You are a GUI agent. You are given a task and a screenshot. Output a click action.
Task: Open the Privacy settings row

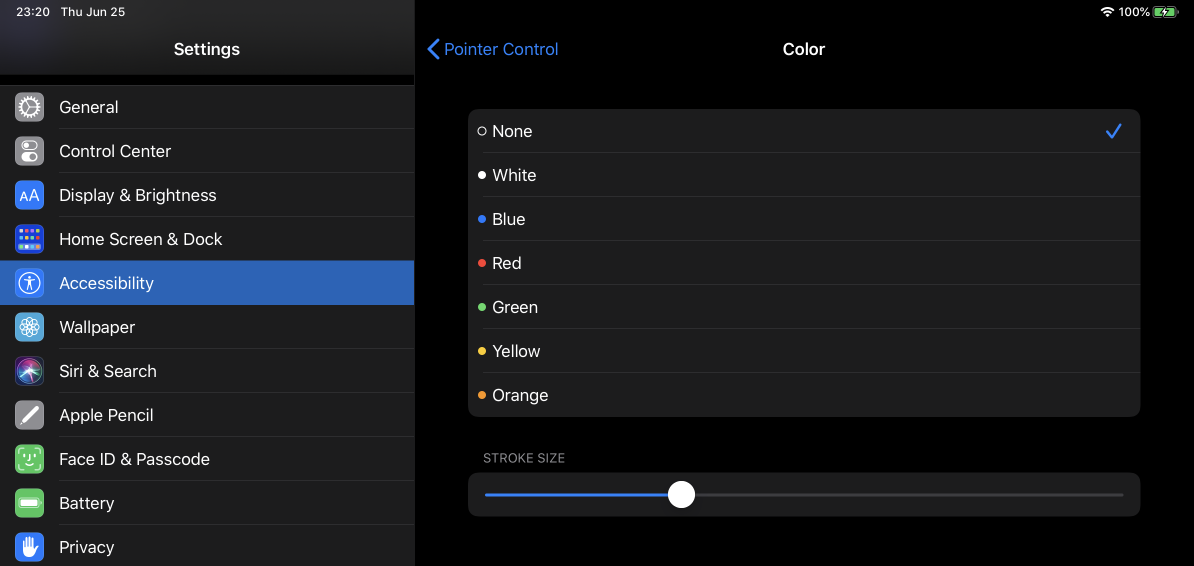click(207, 547)
